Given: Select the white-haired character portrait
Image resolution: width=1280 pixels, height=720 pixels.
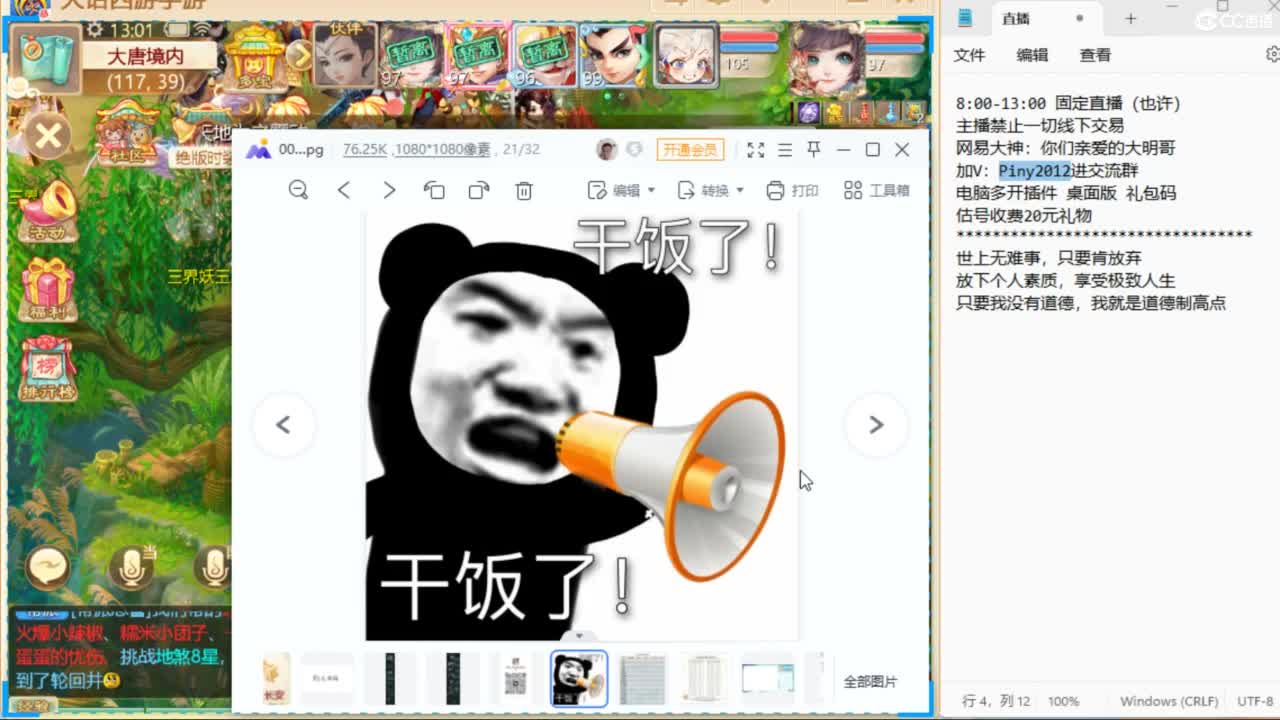Looking at the screenshot, I should (685, 55).
